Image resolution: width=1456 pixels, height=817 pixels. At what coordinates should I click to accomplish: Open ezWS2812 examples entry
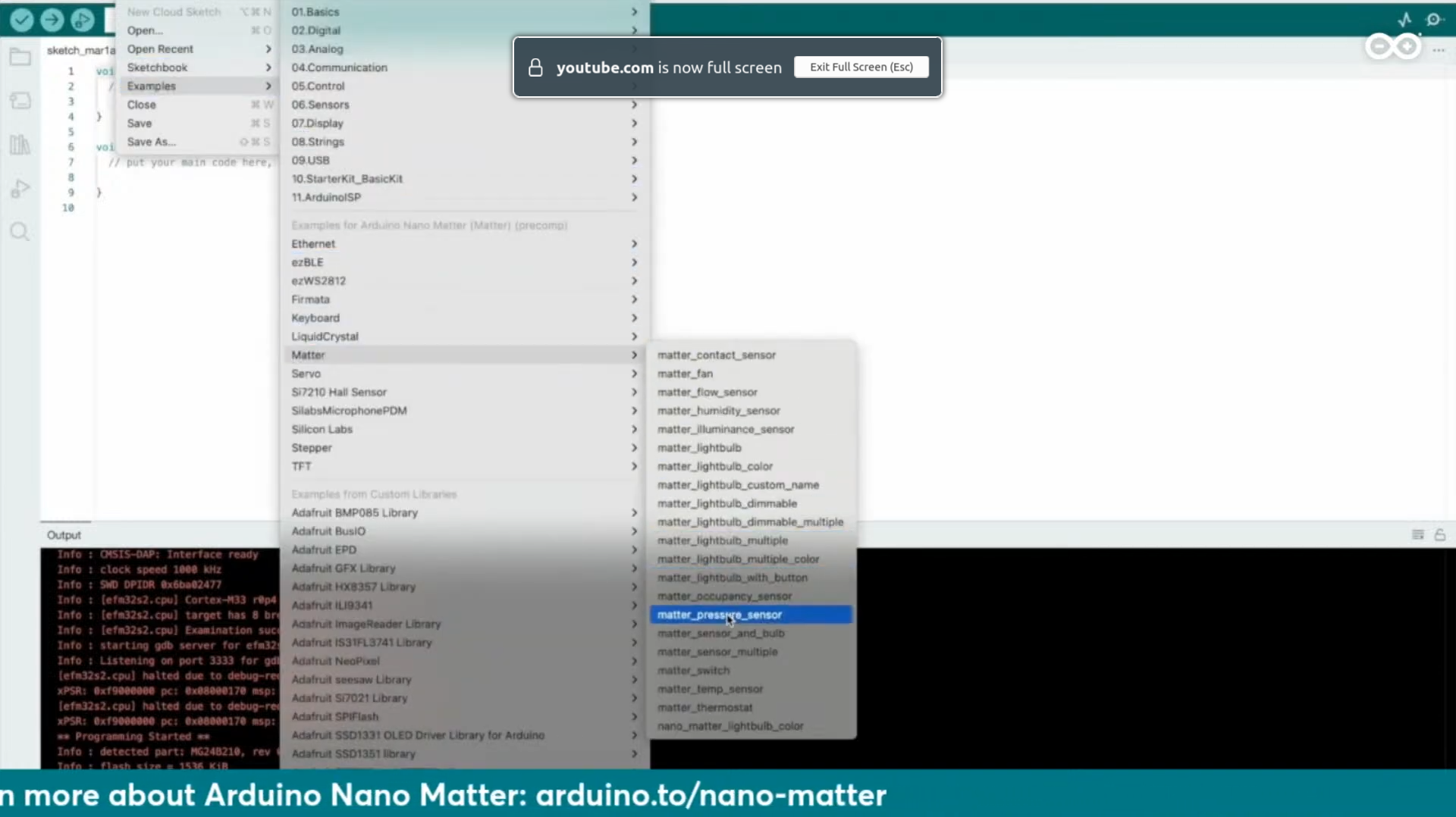click(x=464, y=280)
